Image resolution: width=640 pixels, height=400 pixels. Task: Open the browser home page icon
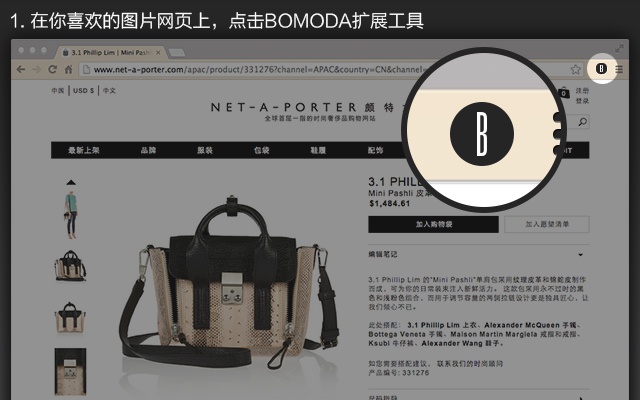[x=68, y=69]
